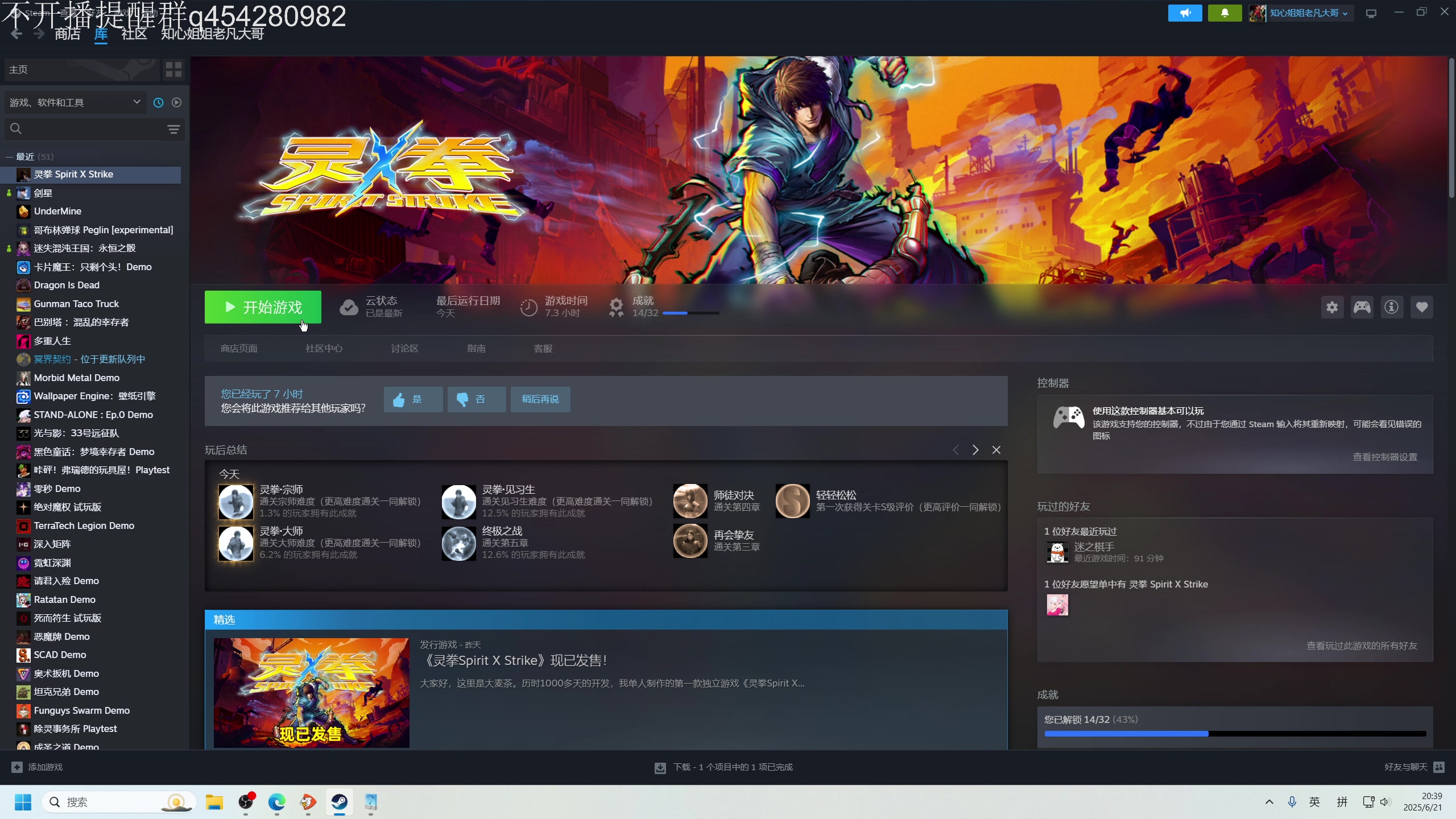
Task: Click the play time clock icon
Action: pyautogui.click(x=528, y=307)
